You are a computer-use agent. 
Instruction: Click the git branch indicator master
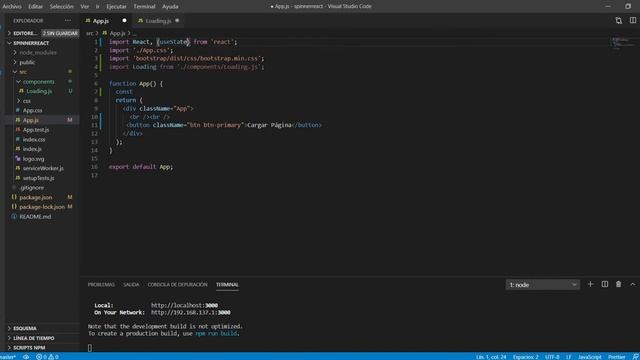coord(8,357)
